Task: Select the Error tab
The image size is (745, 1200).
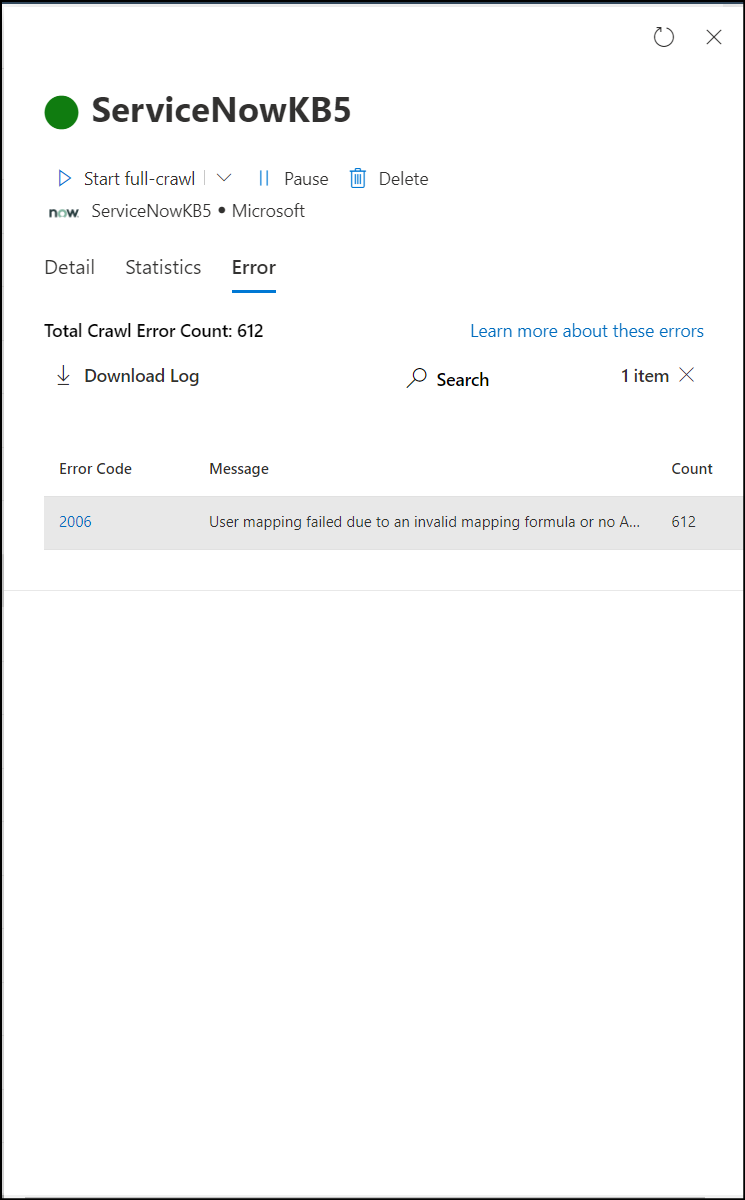Action: (254, 267)
